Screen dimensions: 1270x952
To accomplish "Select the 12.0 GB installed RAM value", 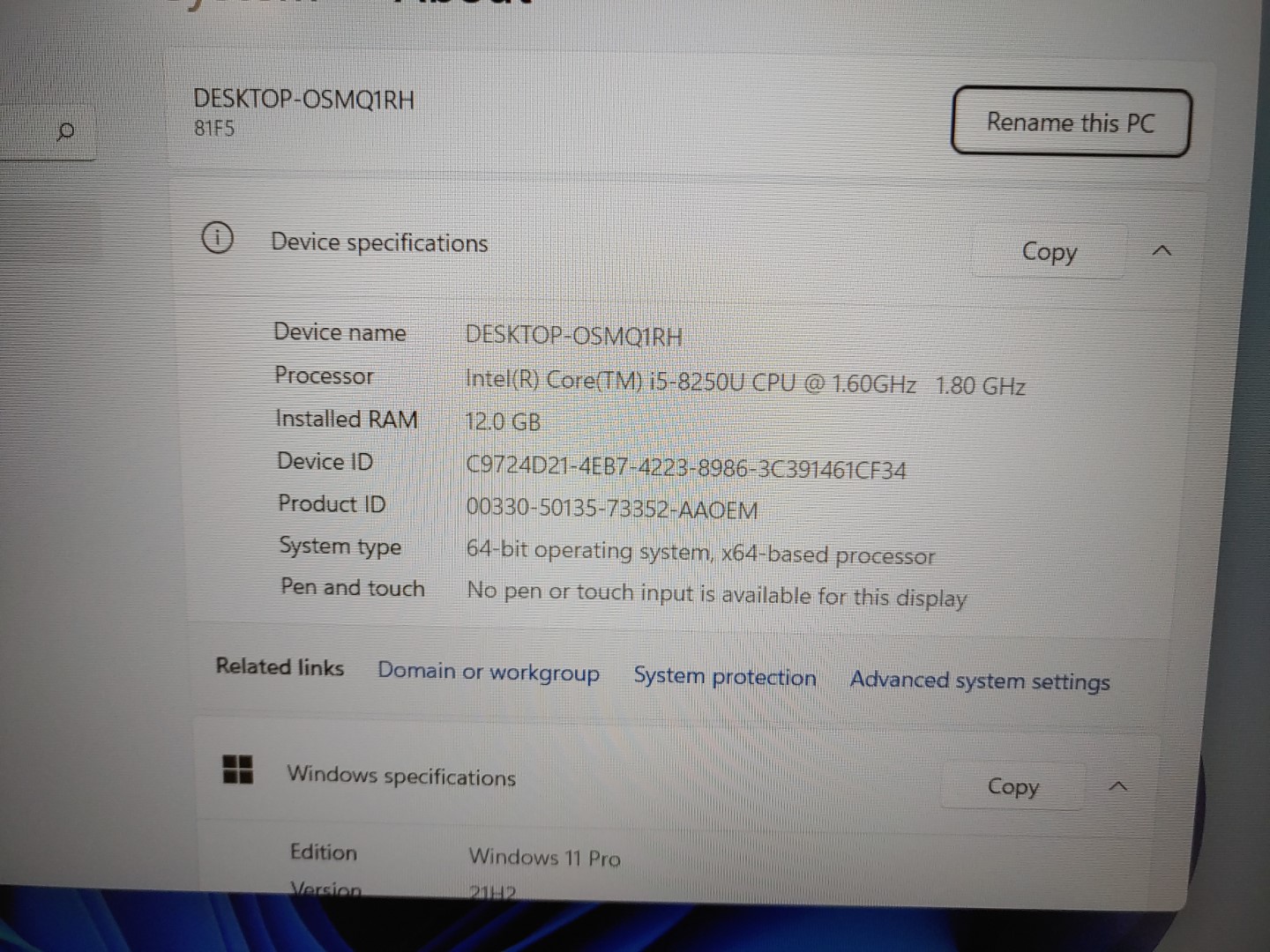I will (x=503, y=421).
